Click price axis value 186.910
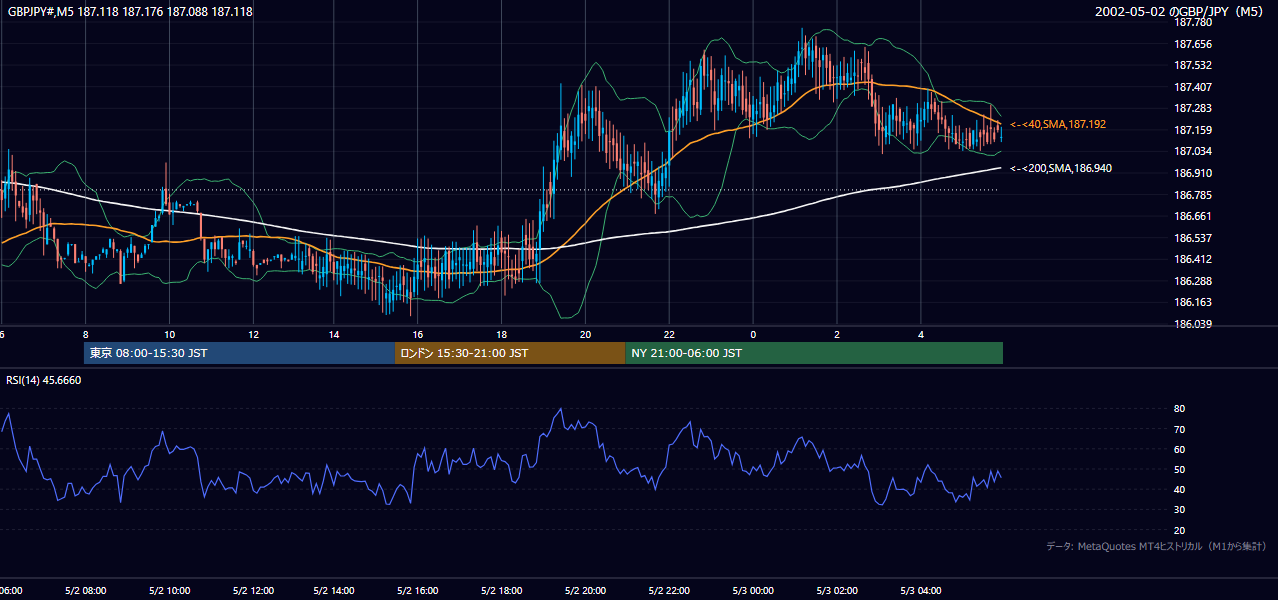The height and width of the screenshot is (600, 1278). (x=1193, y=173)
